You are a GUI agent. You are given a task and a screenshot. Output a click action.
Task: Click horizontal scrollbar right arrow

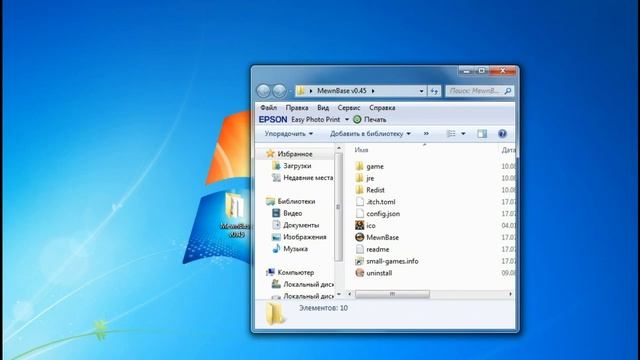[510, 294]
